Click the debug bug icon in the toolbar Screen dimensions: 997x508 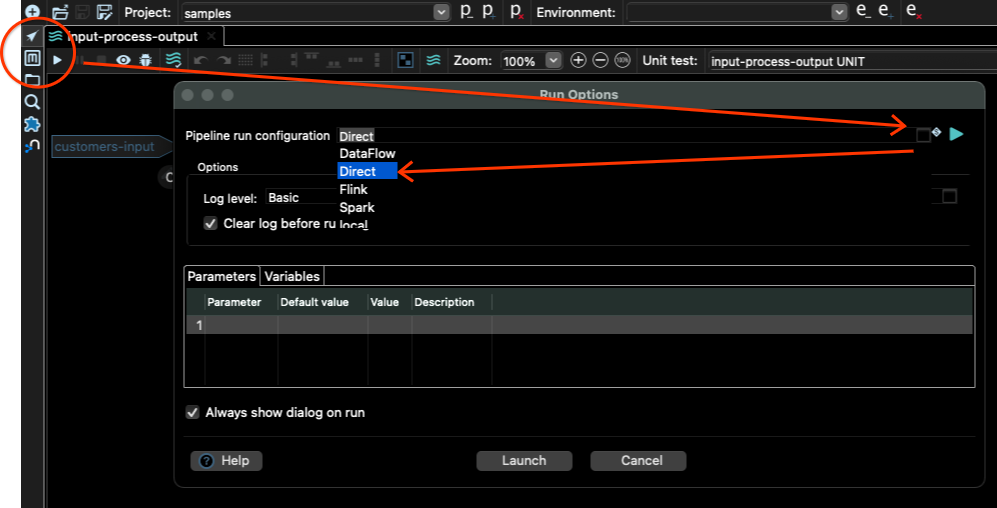pos(146,61)
